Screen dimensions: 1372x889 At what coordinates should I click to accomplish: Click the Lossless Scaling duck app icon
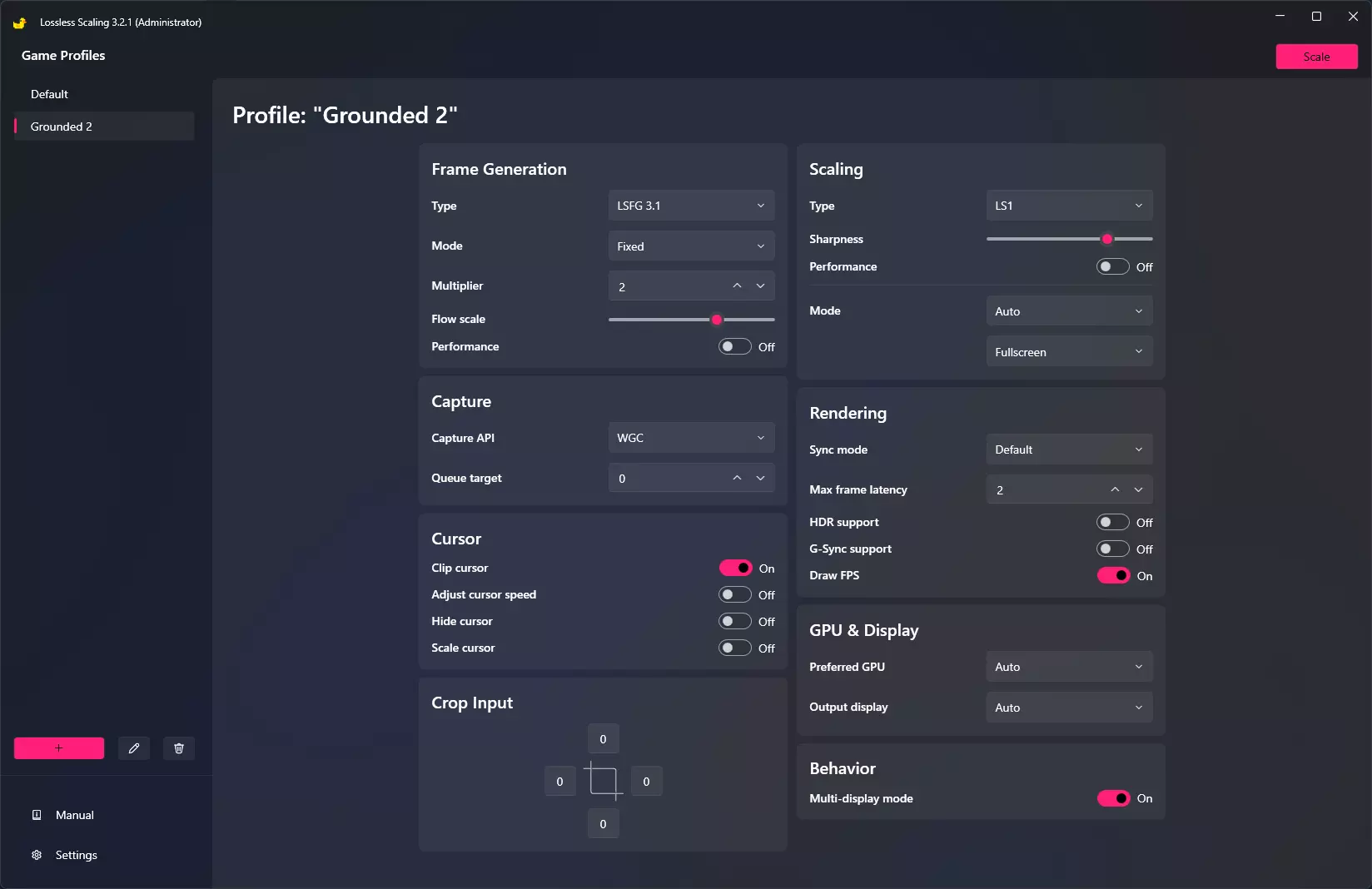pyautogui.click(x=20, y=22)
